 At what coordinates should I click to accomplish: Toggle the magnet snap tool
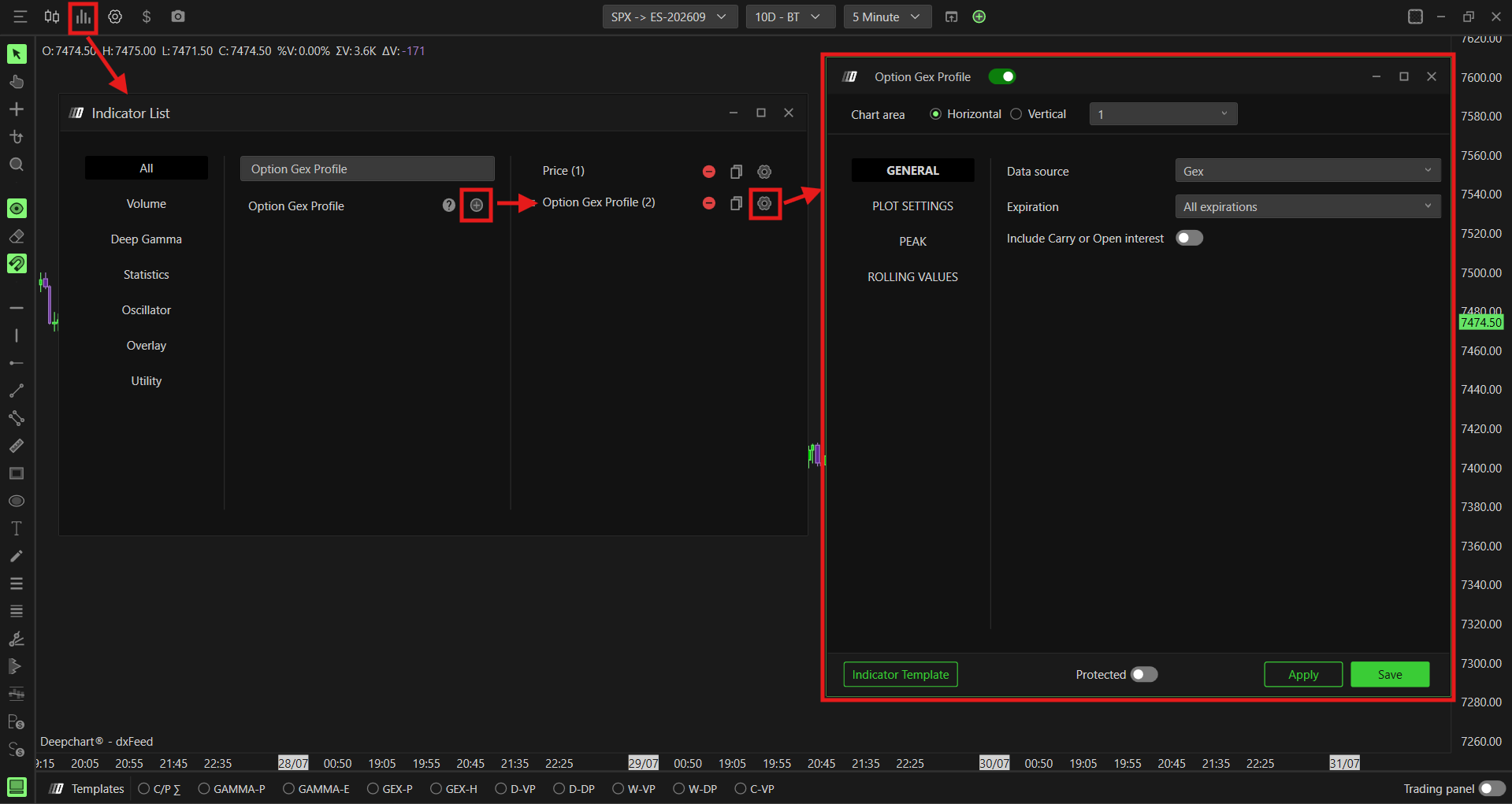17,263
